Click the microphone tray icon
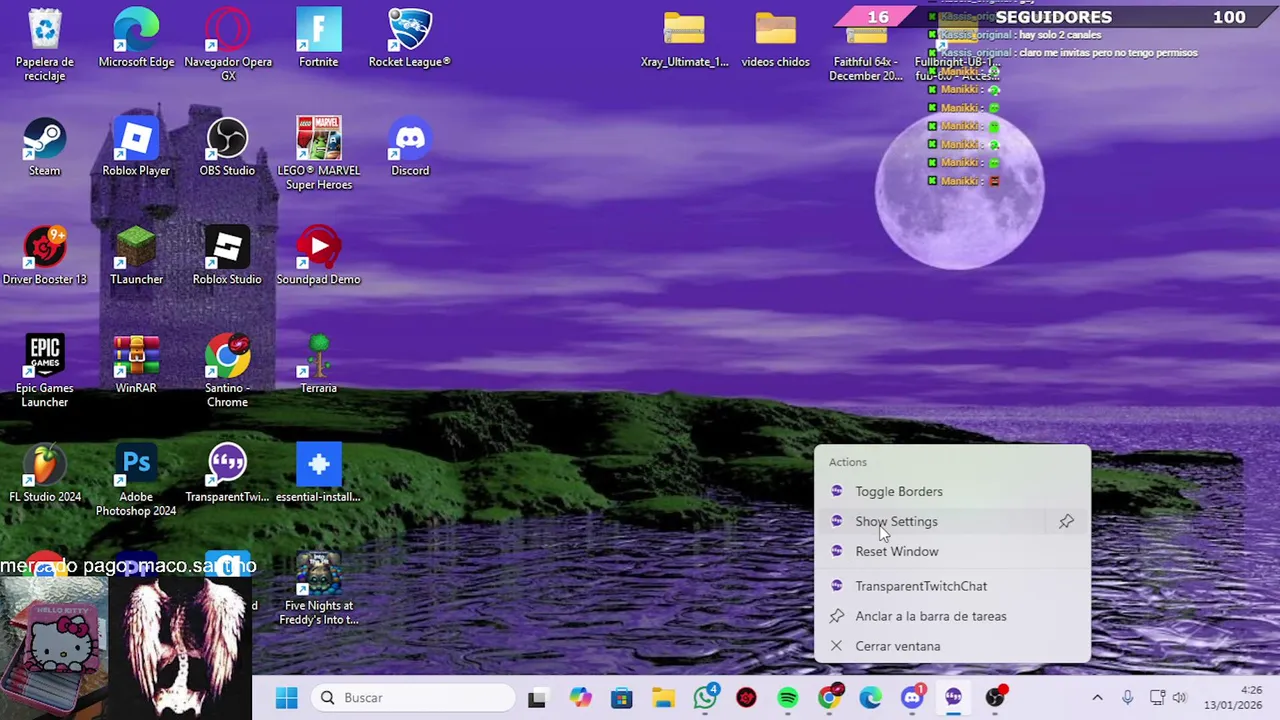 [x=1127, y=698]
